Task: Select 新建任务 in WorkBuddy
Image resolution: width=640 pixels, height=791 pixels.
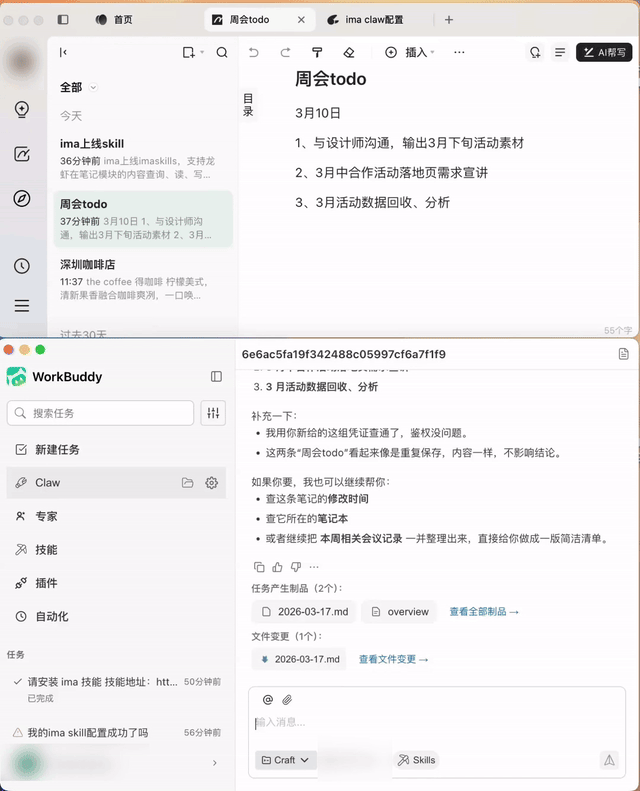Action: (x=116, y=449)
